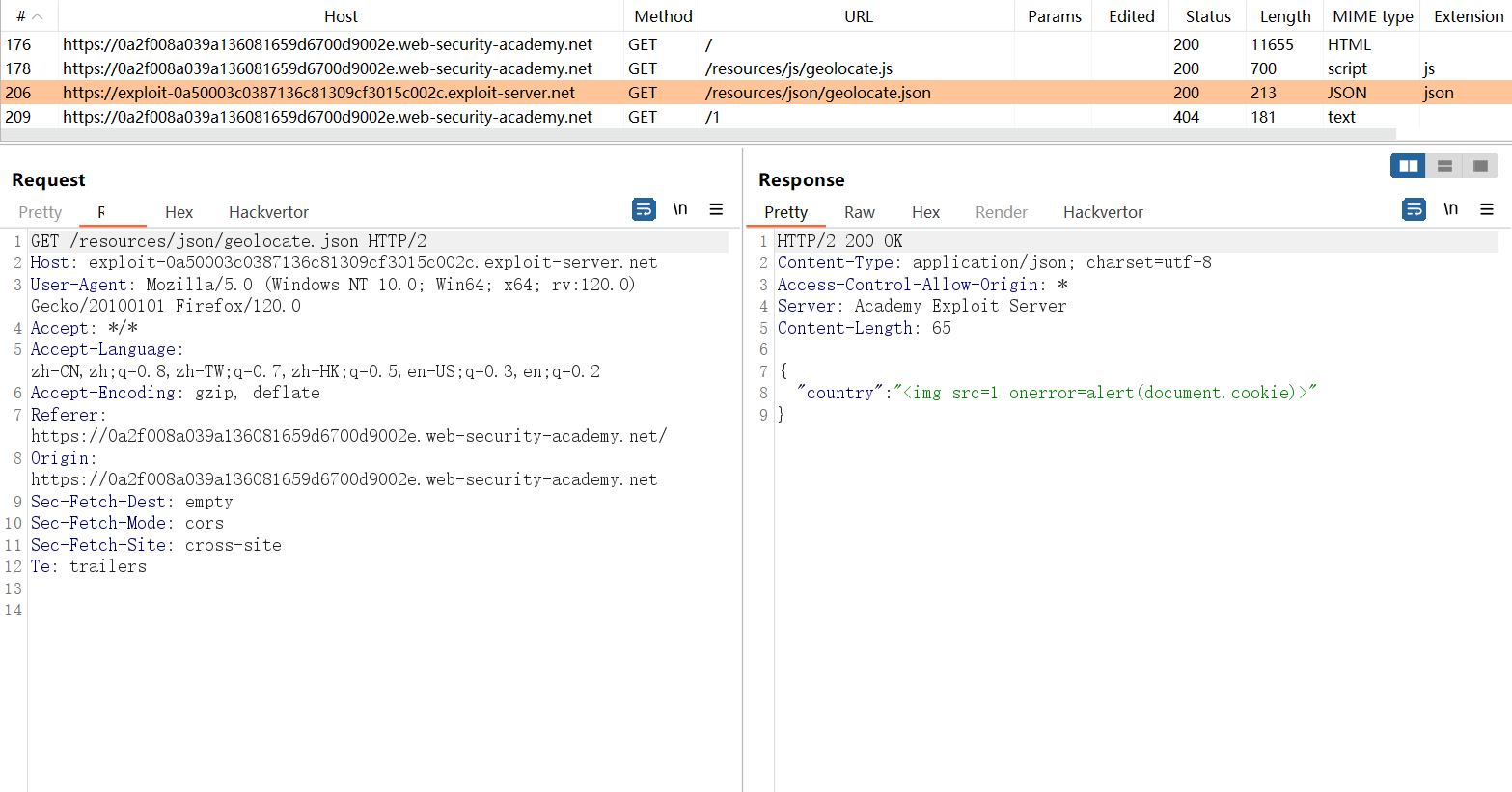Sort history by Params column
Image resolution: width=1512 pixels, height=792 pixels.
click(1054, 16)
